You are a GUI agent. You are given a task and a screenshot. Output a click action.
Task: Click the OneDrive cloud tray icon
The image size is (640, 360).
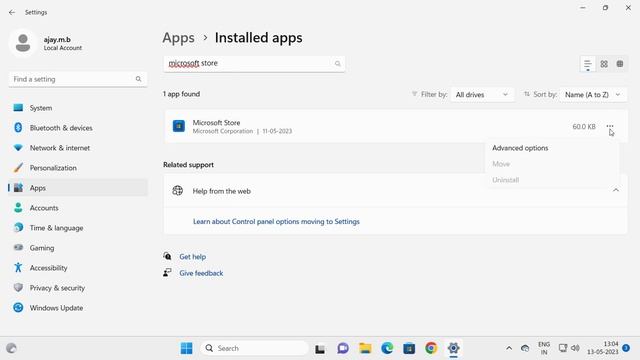point(525,348)
